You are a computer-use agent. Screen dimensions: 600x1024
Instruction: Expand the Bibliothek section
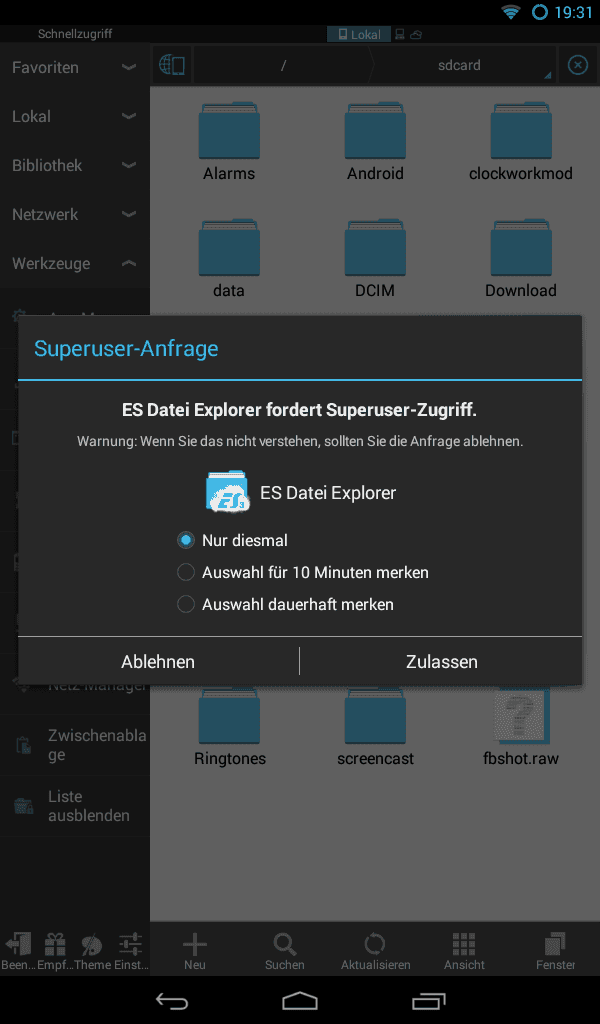(x=75, y=165)
